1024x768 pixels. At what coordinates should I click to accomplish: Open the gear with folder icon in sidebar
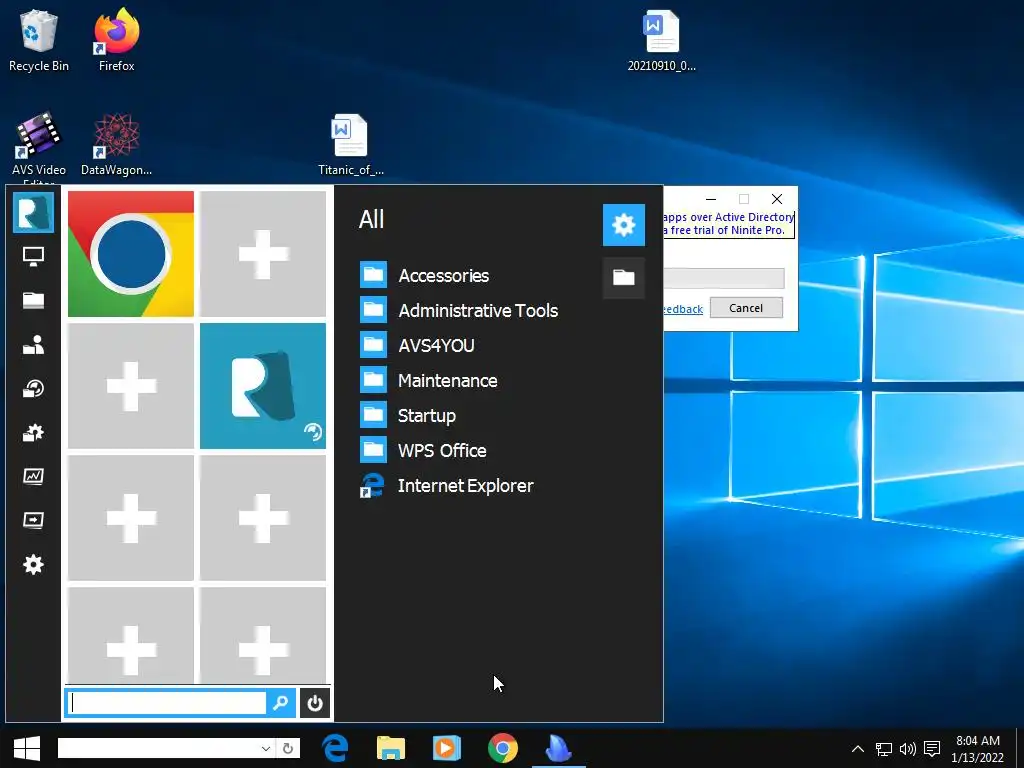point(33,432)
